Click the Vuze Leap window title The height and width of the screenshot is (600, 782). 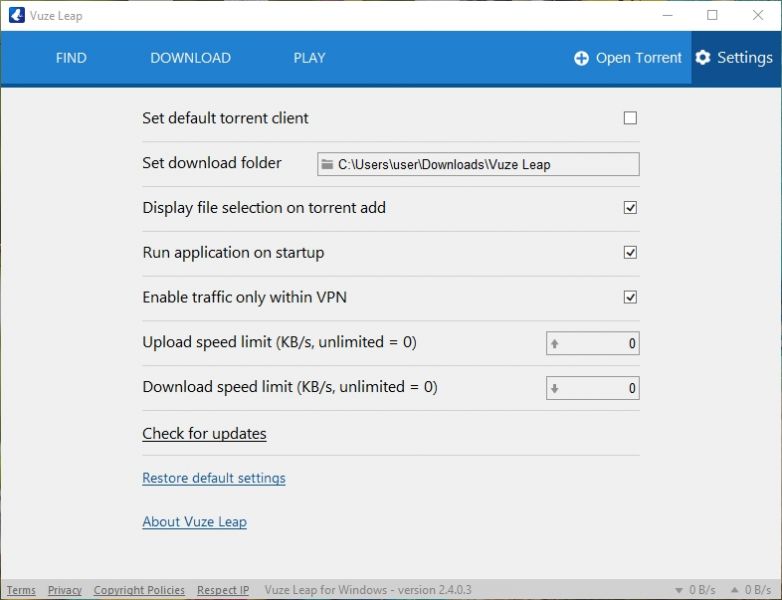(56, 16)
